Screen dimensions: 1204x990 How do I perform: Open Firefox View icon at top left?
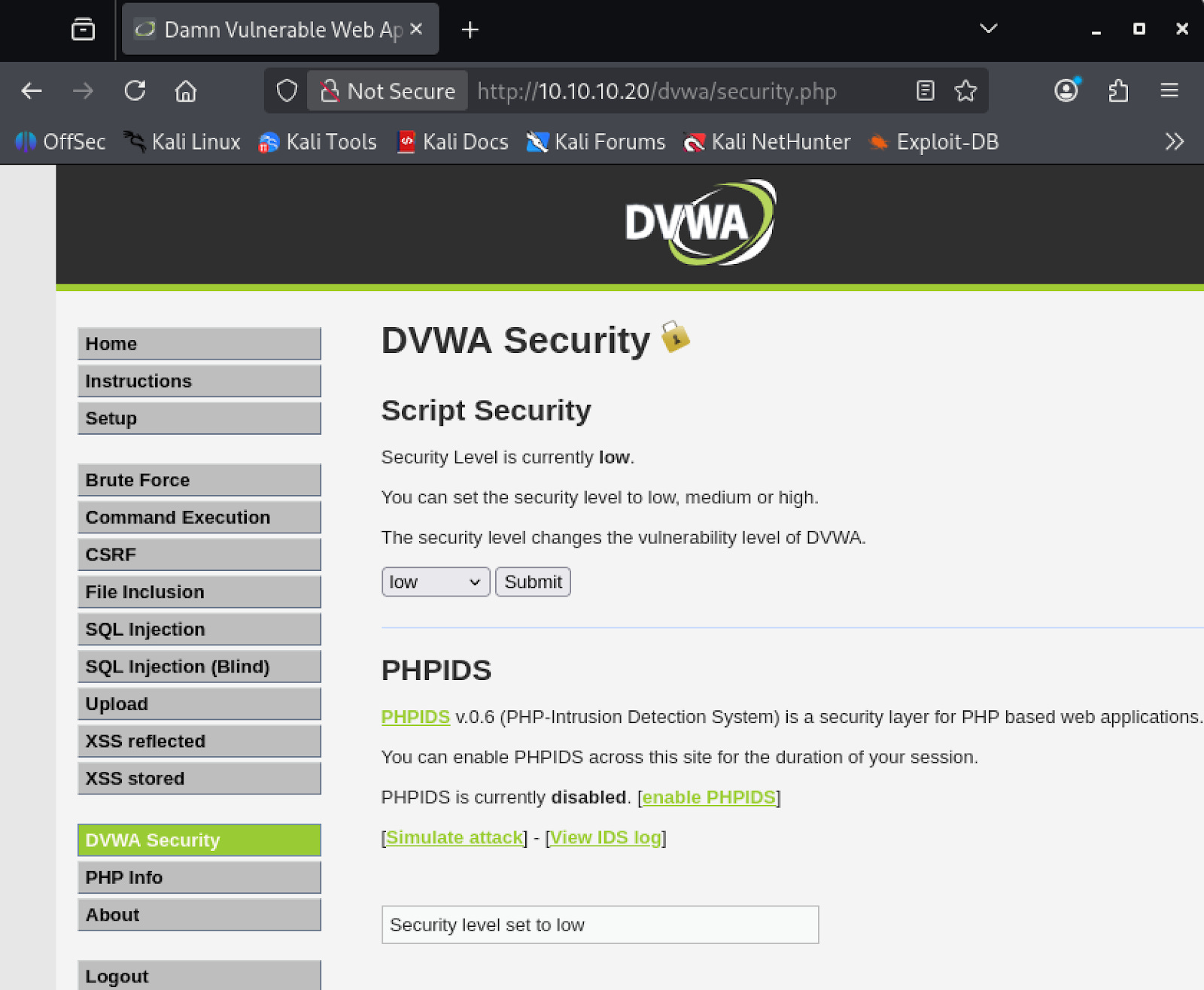[x=83, y=29]
